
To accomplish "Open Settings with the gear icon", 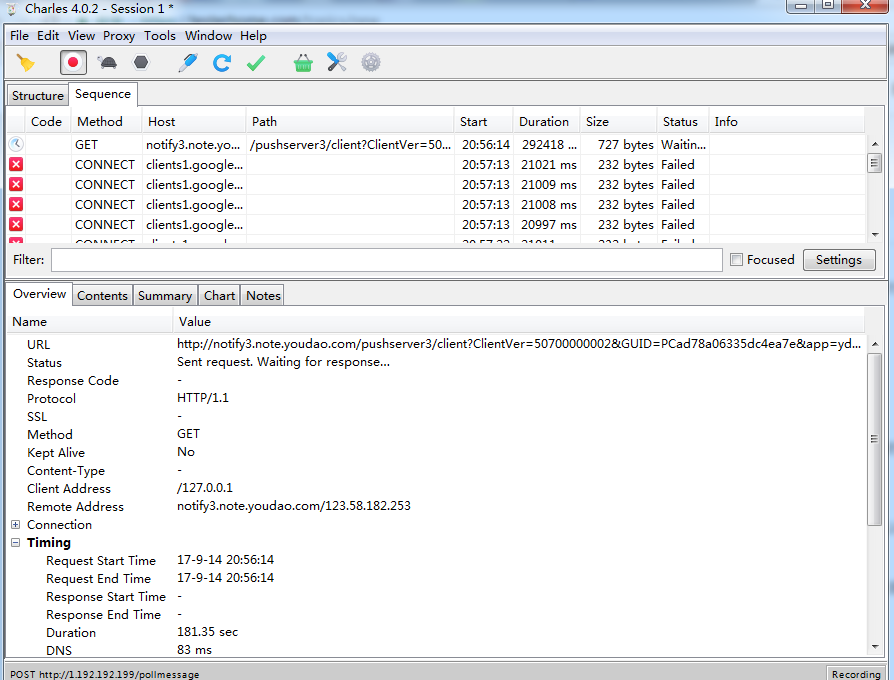I will (x=371, y=62).
